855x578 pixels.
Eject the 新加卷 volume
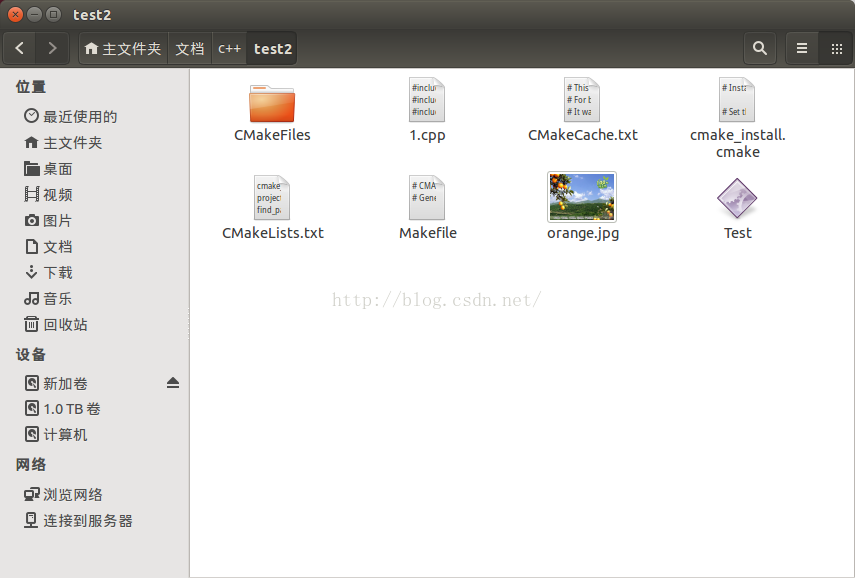[173, 383]
